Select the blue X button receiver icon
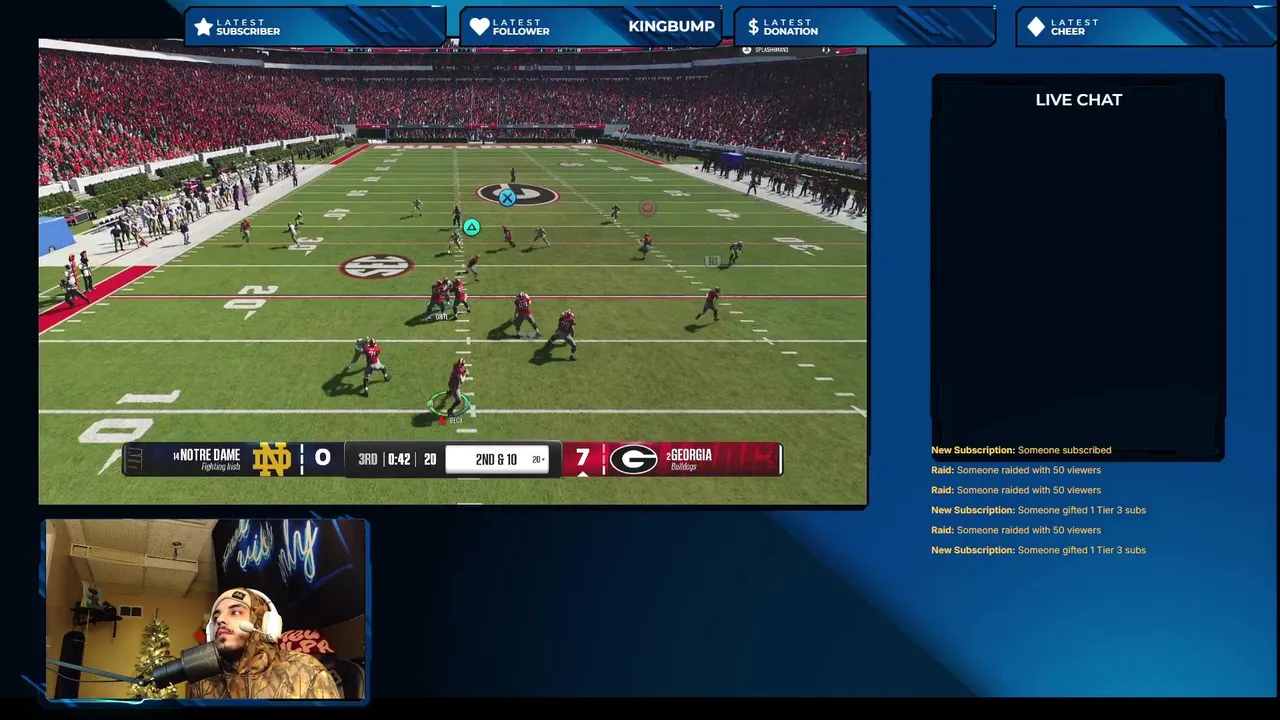This screenshot has height=720, width=1280. pos(507,198)
